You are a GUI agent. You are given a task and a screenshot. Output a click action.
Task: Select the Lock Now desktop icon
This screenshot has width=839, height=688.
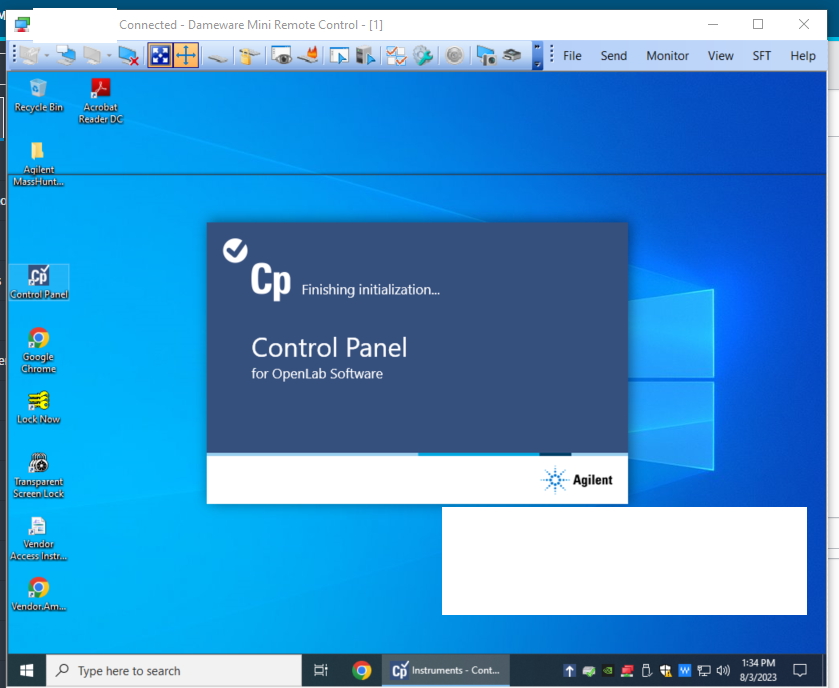(39, 408)
